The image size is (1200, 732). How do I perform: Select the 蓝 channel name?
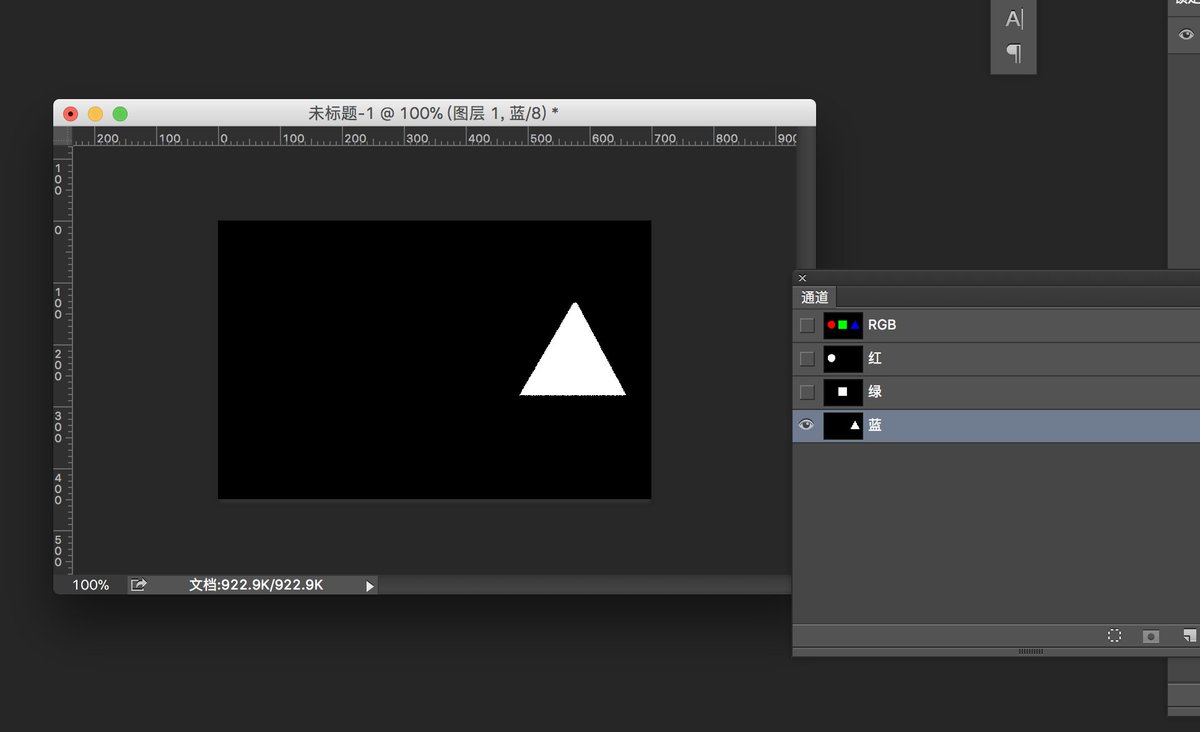(875, 425)
